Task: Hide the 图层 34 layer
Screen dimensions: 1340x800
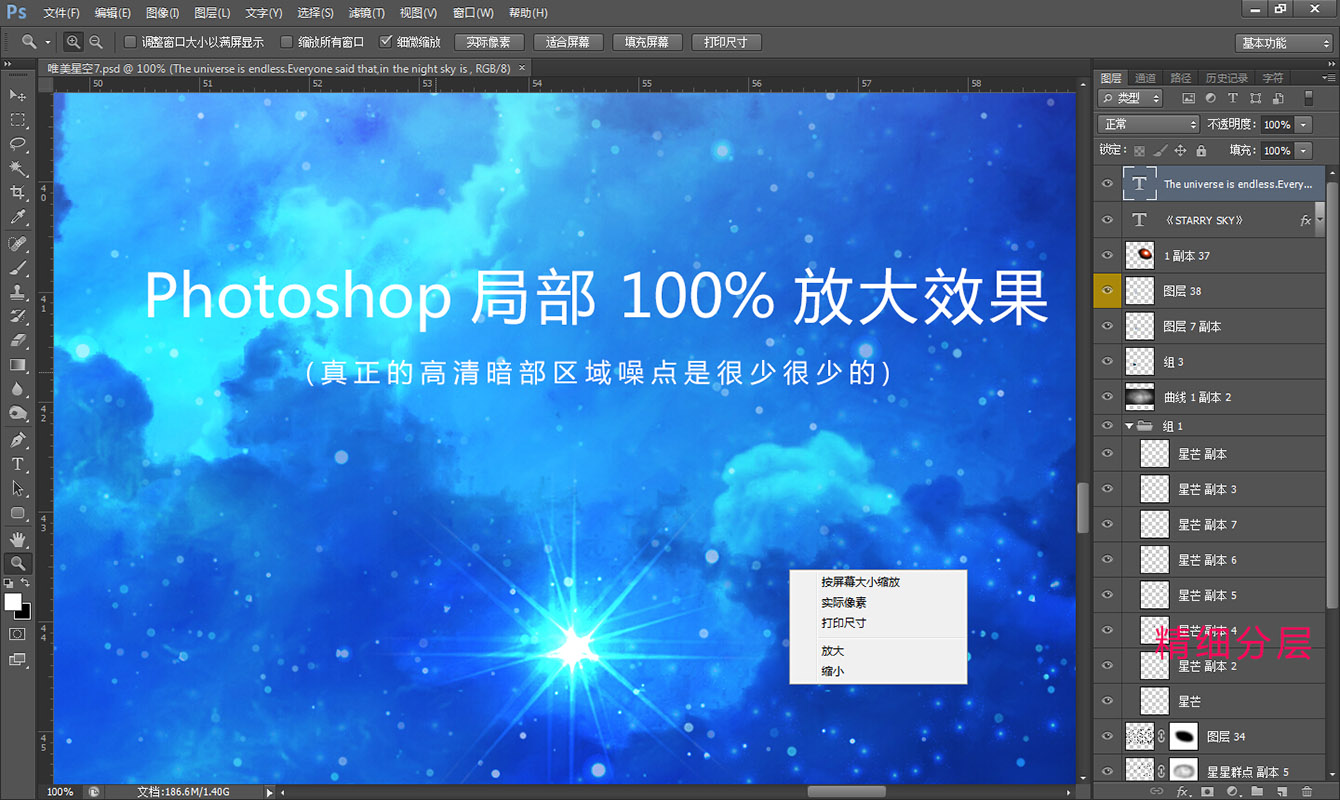Action: click(x=1107, y=736)
